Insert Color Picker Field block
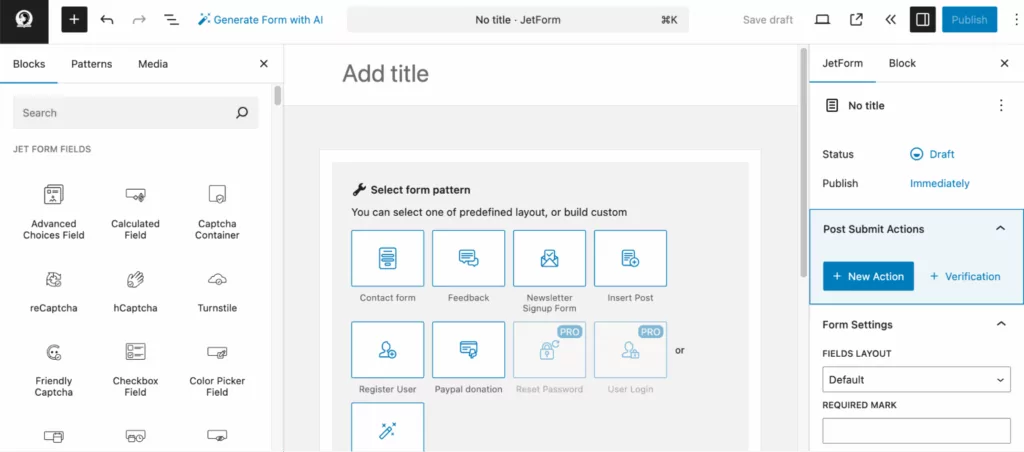 click(x=217, y=369)
